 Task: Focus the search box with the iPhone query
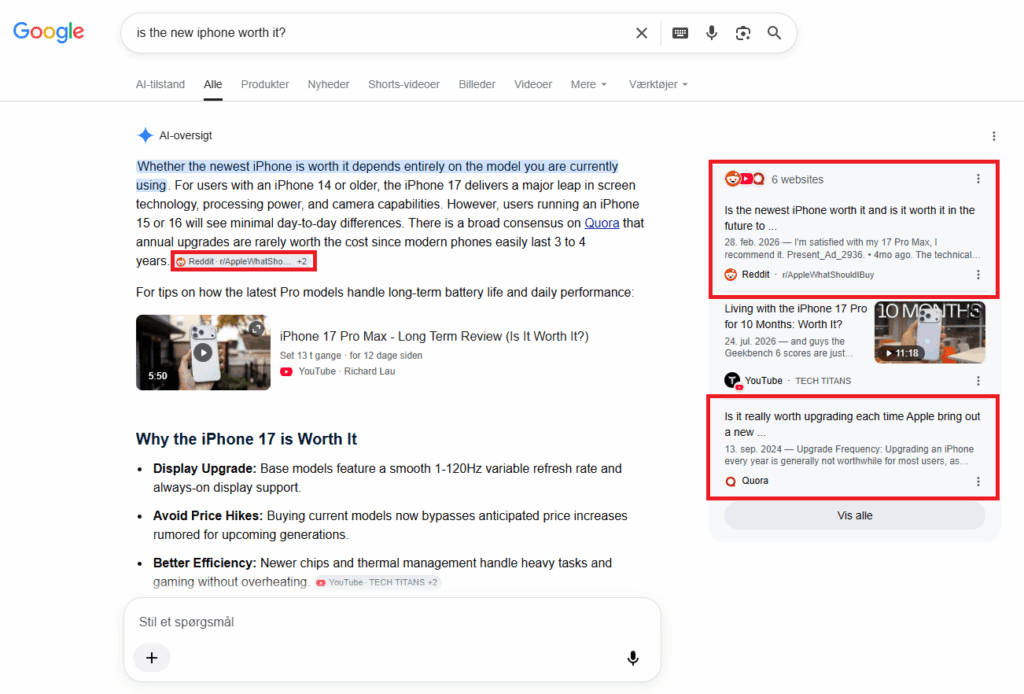tap(379, 33)
